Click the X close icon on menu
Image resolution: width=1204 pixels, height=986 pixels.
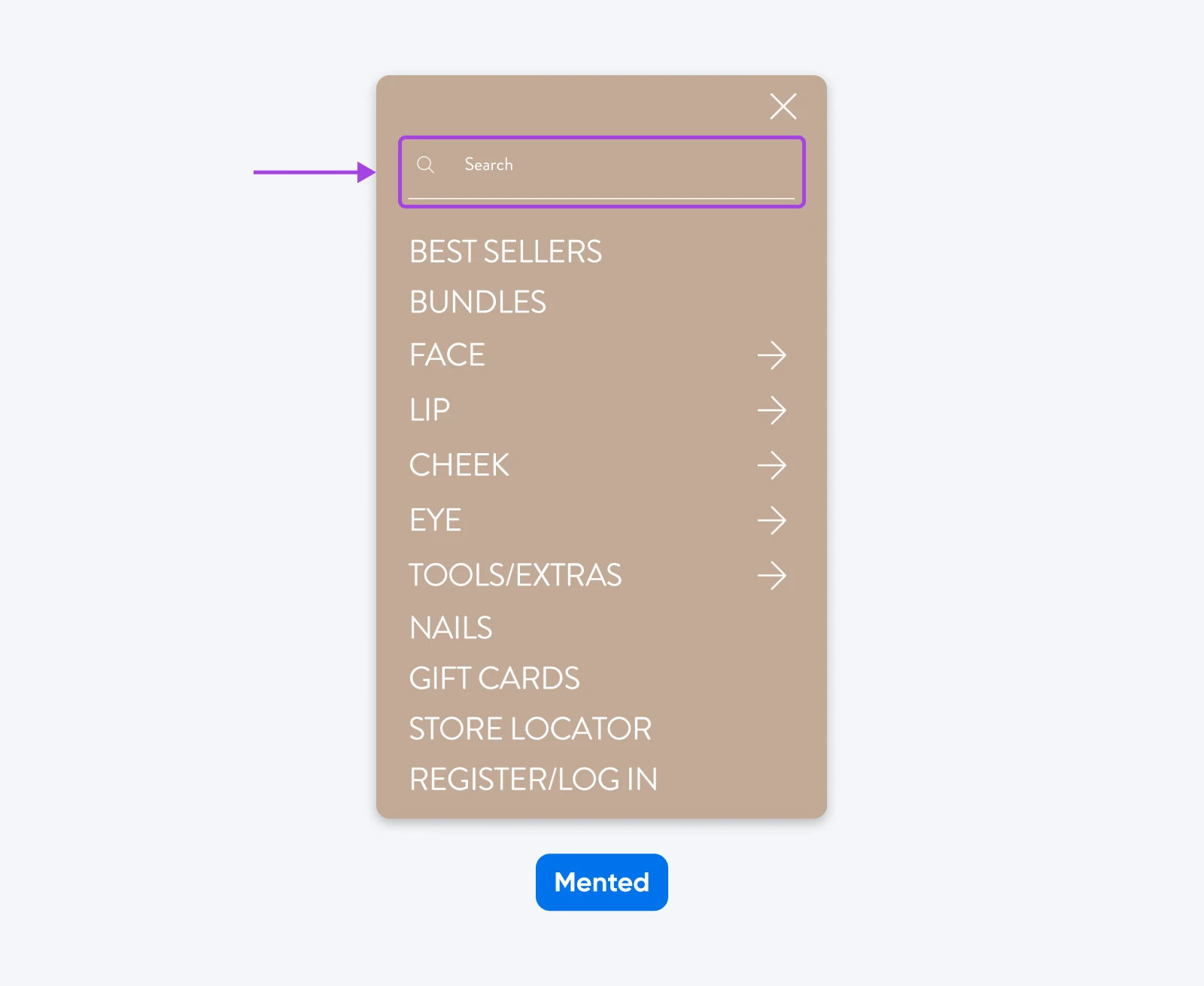pos(783,106)
